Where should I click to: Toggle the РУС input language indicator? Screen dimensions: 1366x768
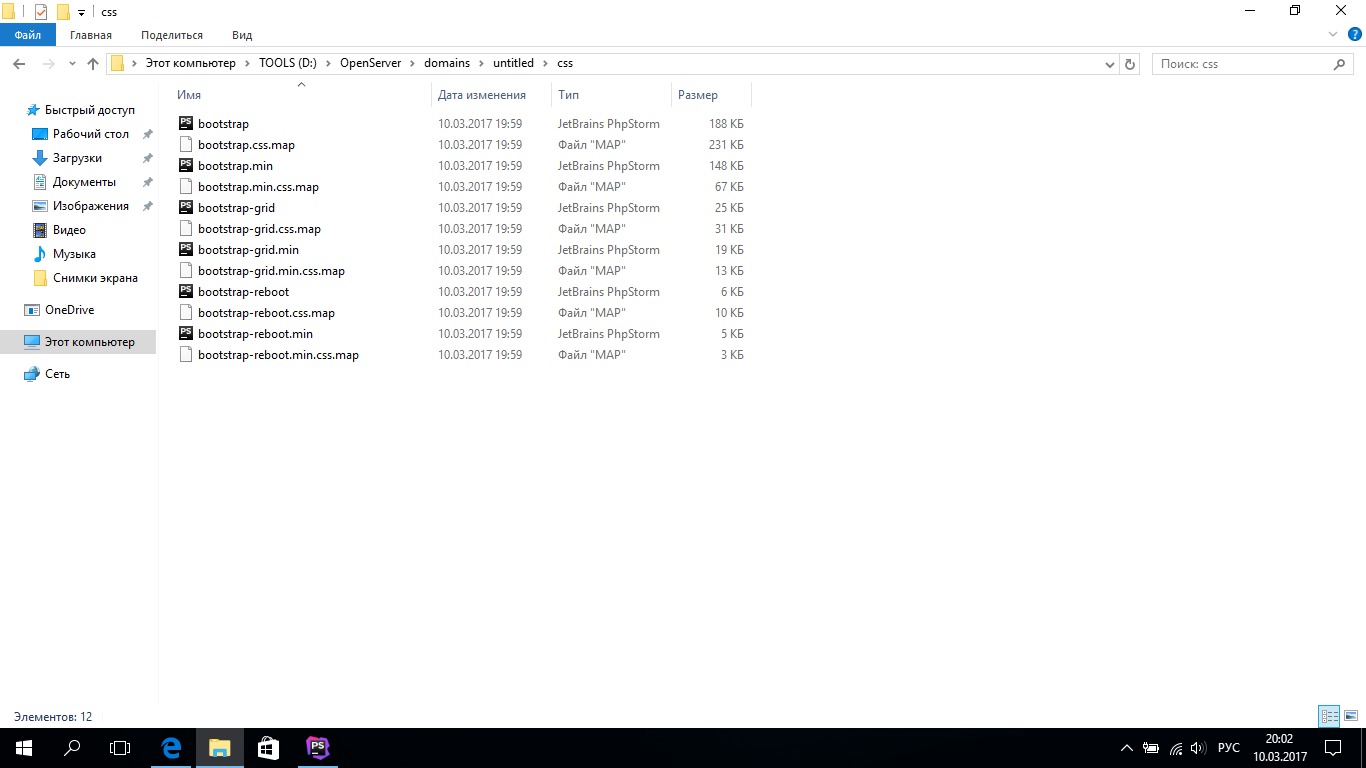point(1229,748)
